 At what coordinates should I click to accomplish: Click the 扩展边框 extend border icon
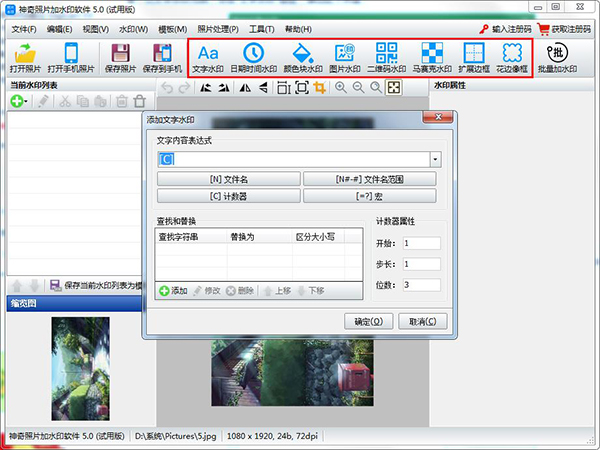point(474,58)
